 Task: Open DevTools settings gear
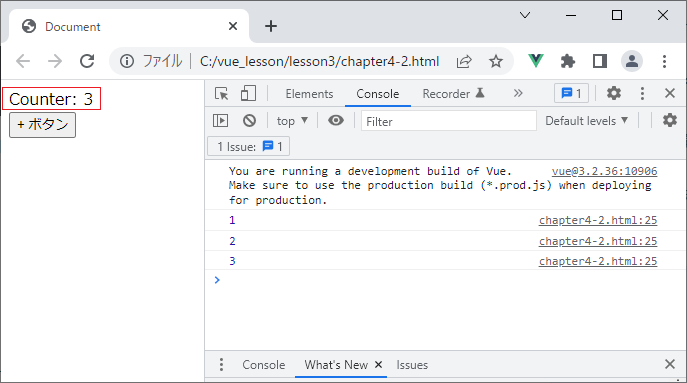click(614, 93)
